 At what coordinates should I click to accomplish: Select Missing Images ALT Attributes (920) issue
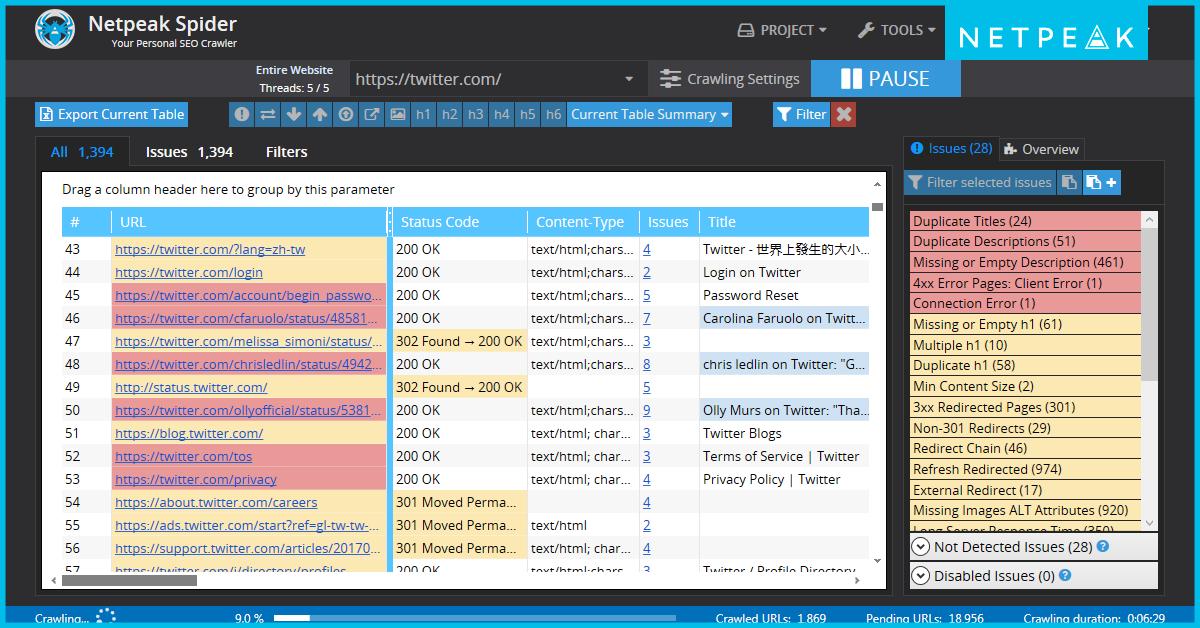tap(1025, 510)
